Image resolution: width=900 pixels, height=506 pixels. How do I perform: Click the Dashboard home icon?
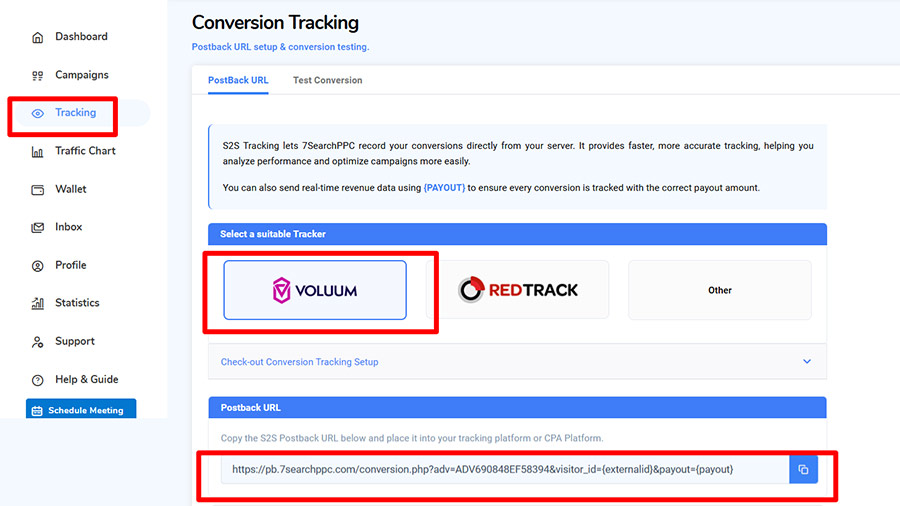pyautogui.click(x=38, y=38)
